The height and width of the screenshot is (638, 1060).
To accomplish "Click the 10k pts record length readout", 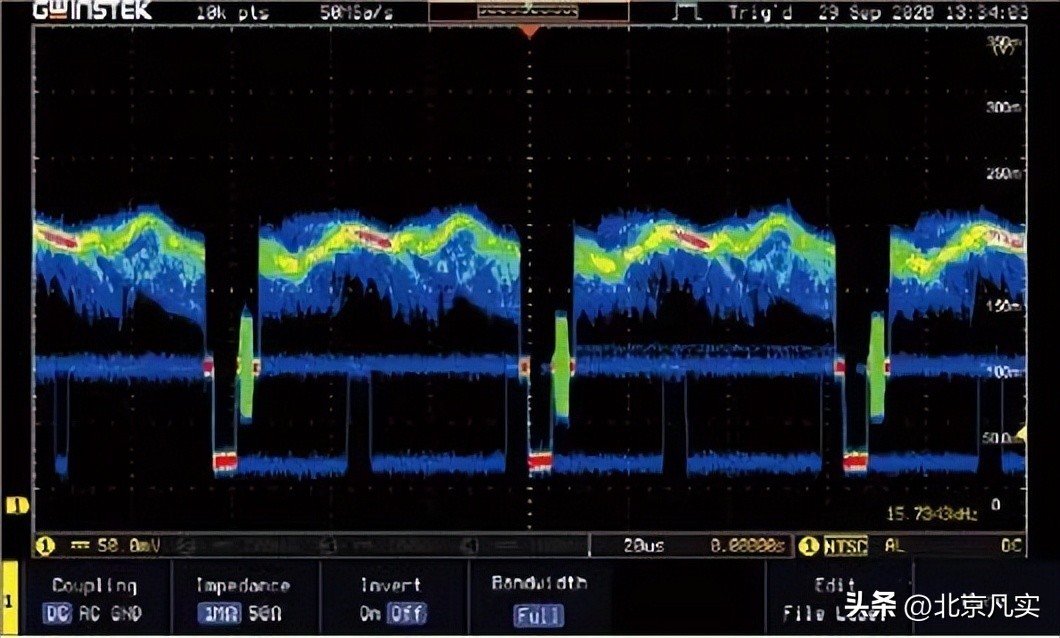I will [x=232, y=13].
